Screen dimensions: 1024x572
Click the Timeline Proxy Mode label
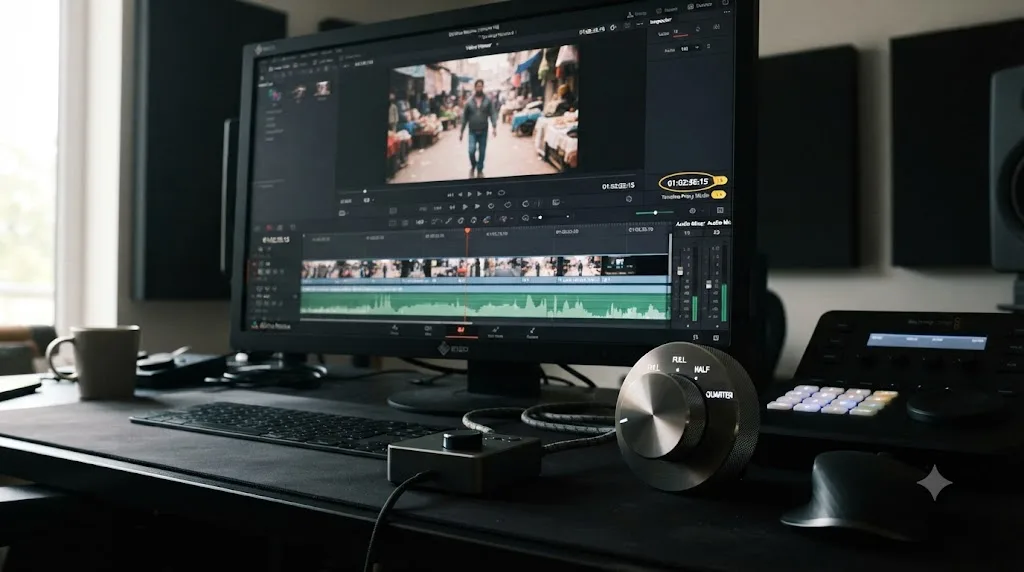coord(685,196)
